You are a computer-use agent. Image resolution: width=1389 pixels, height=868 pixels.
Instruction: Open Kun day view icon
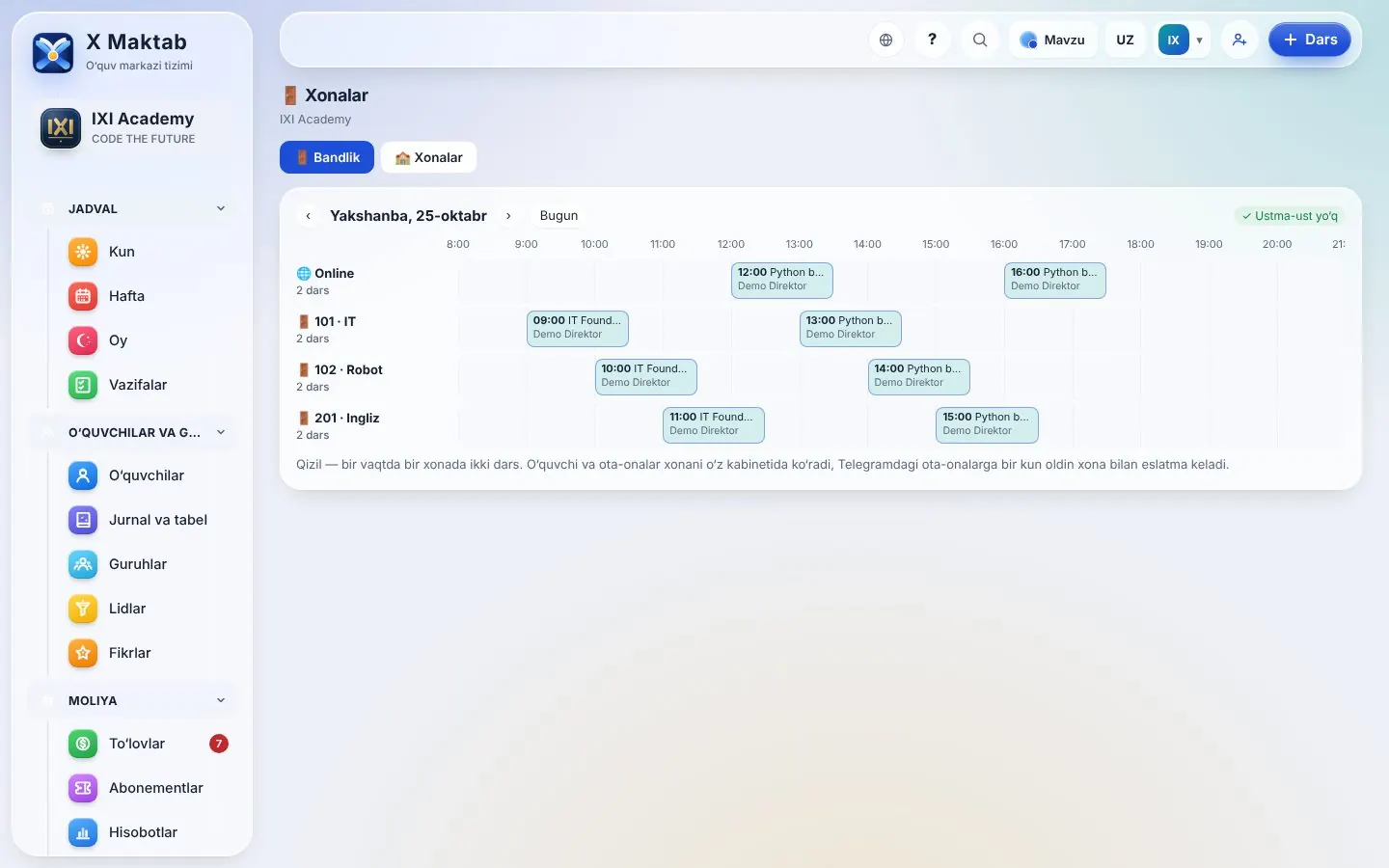(83, 252)
